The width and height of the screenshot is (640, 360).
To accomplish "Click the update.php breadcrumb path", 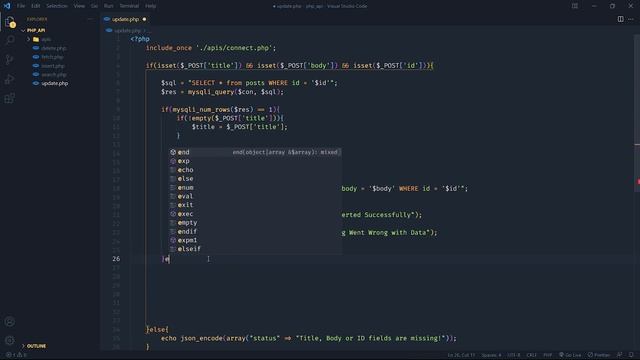I will (127, 30).
